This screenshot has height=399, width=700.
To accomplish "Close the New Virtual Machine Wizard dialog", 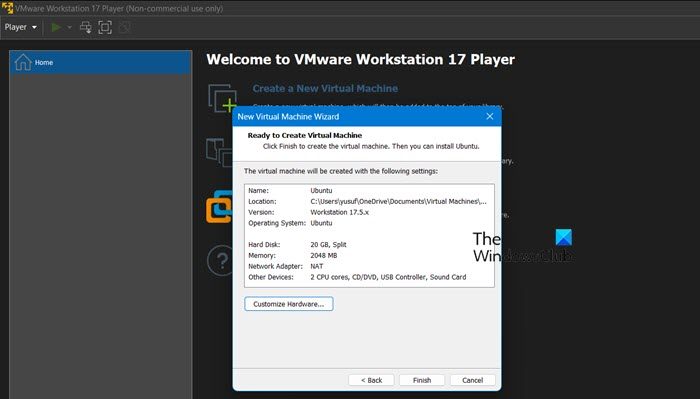I will pos(490,116).
